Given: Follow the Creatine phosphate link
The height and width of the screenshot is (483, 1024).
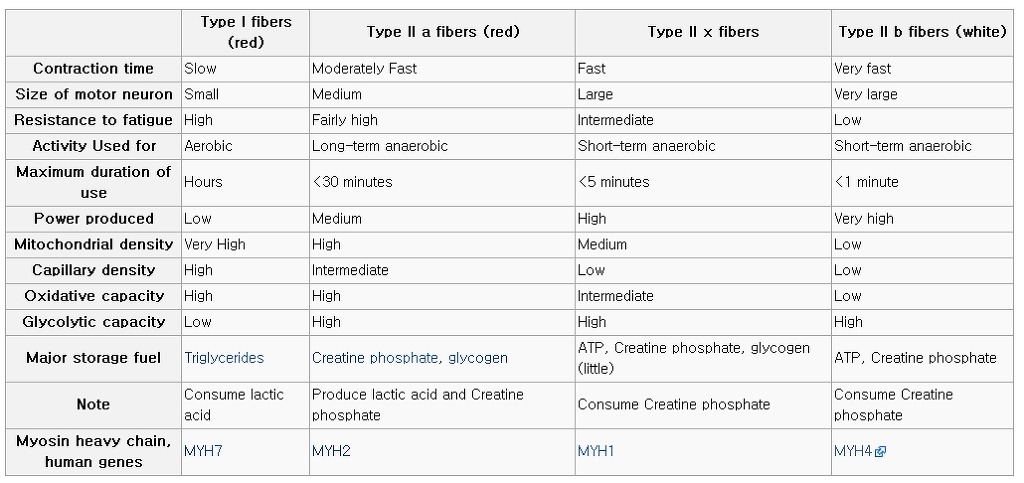Looking at the screenshot, I should click(x=375, y=358).
